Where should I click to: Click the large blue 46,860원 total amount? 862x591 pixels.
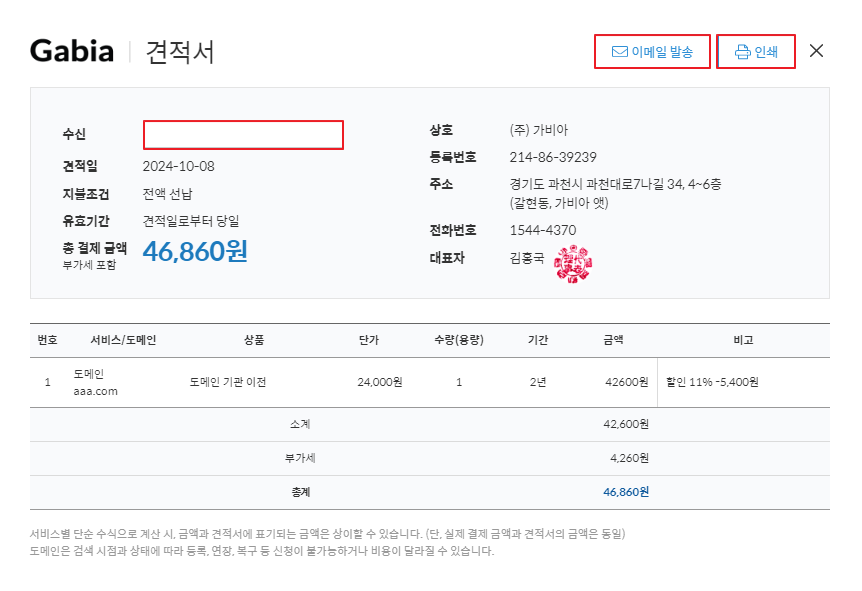pos(195,251)
